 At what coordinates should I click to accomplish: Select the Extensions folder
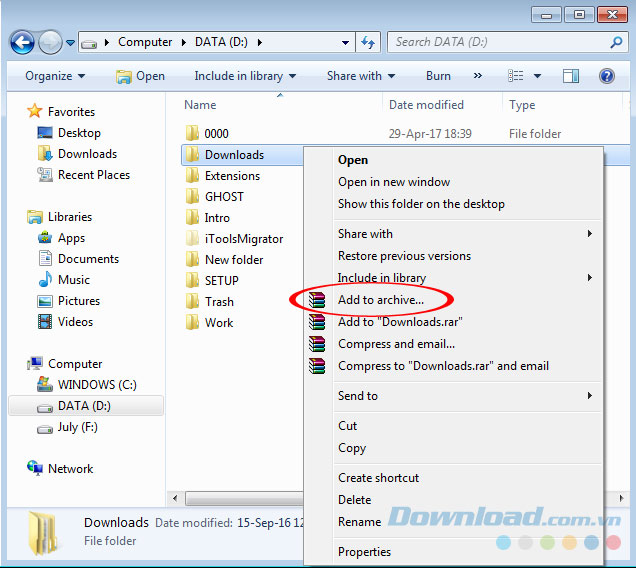coord(223,176)
